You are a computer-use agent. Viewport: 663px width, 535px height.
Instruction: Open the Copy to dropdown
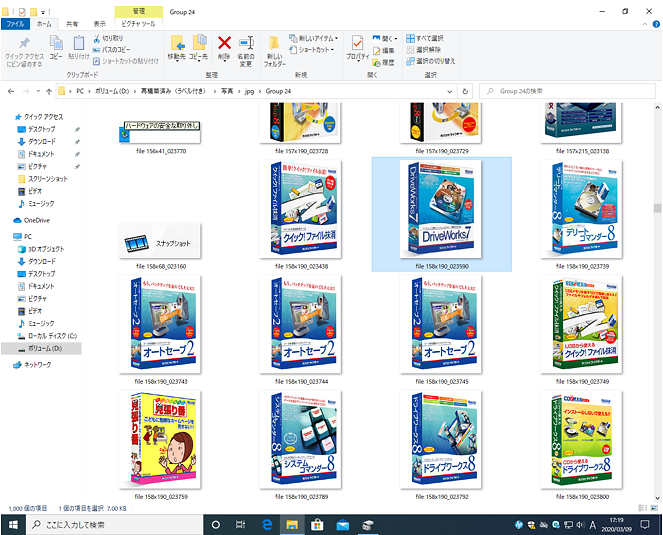pos(198,48)
